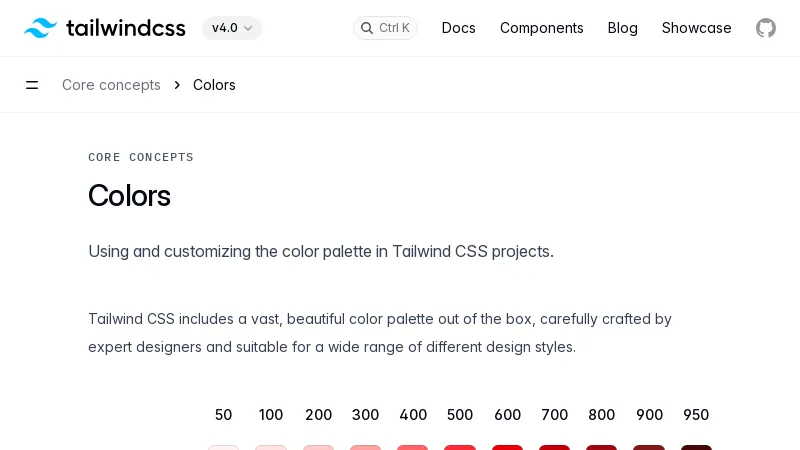Select the red 500 color swatch
The image size is (800, 450).
[x=460, y=447]
